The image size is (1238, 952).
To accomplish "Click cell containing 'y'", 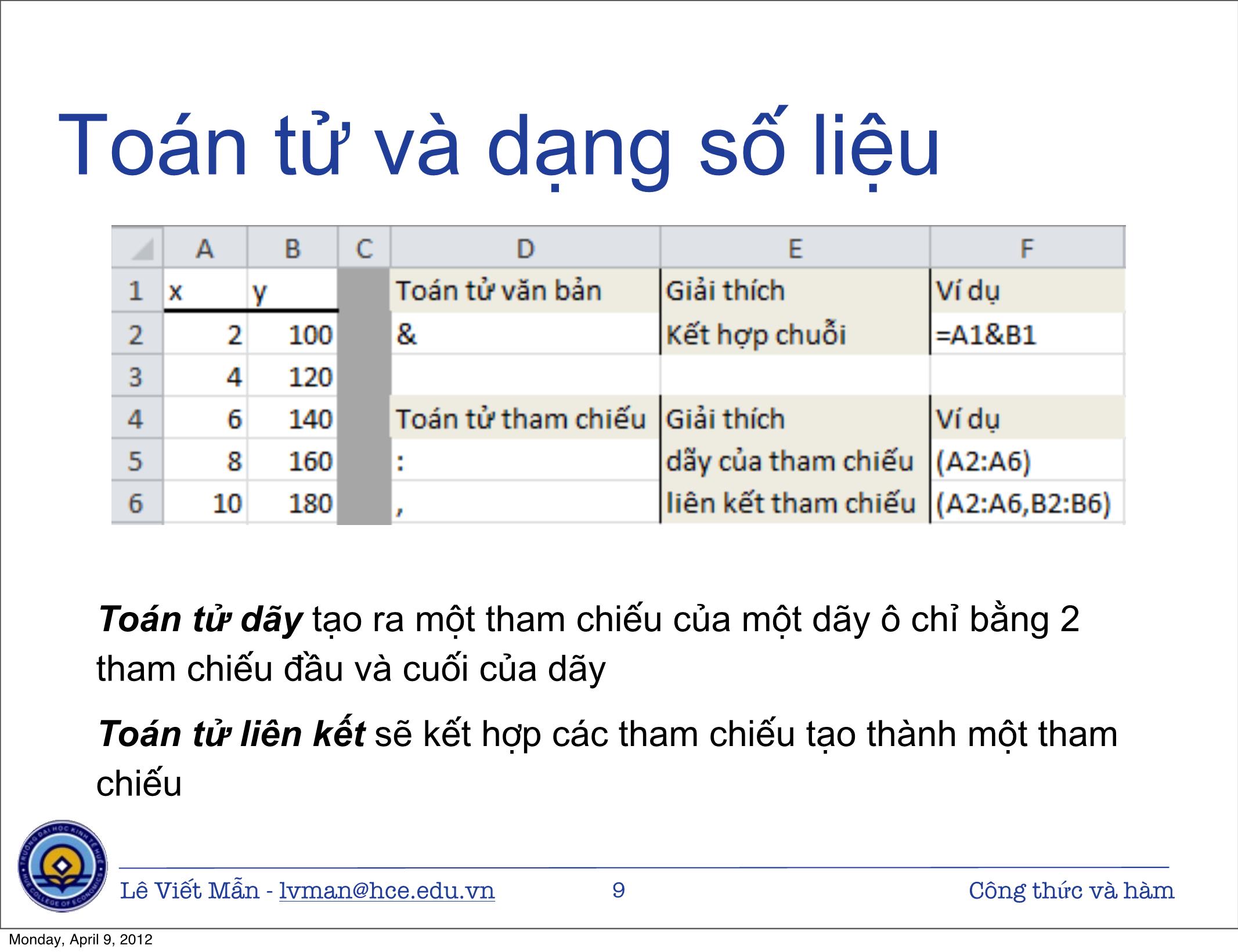I will pos(293,290).
